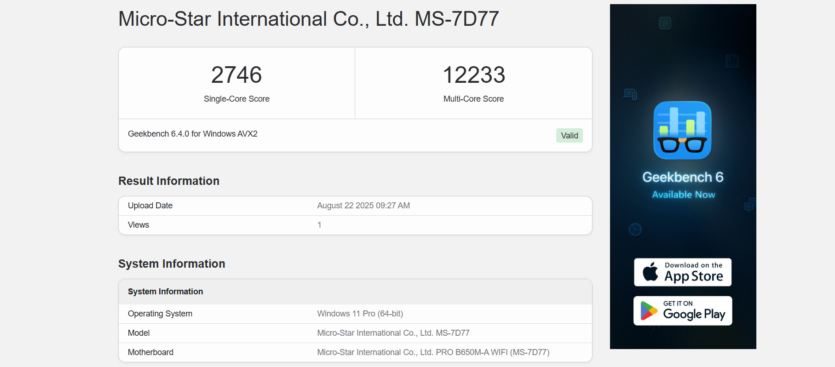Click the Available Now text in ad
The height and width of the screenshot is (367, 835).
(x=683, y=194)
